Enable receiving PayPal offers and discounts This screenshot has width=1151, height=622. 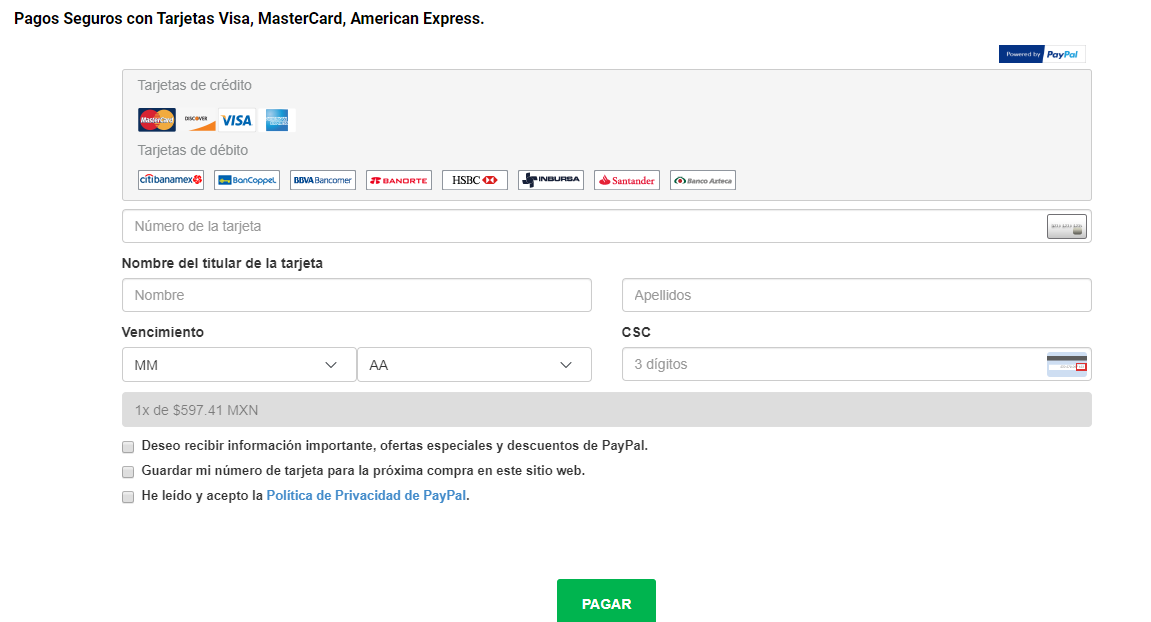128,446
